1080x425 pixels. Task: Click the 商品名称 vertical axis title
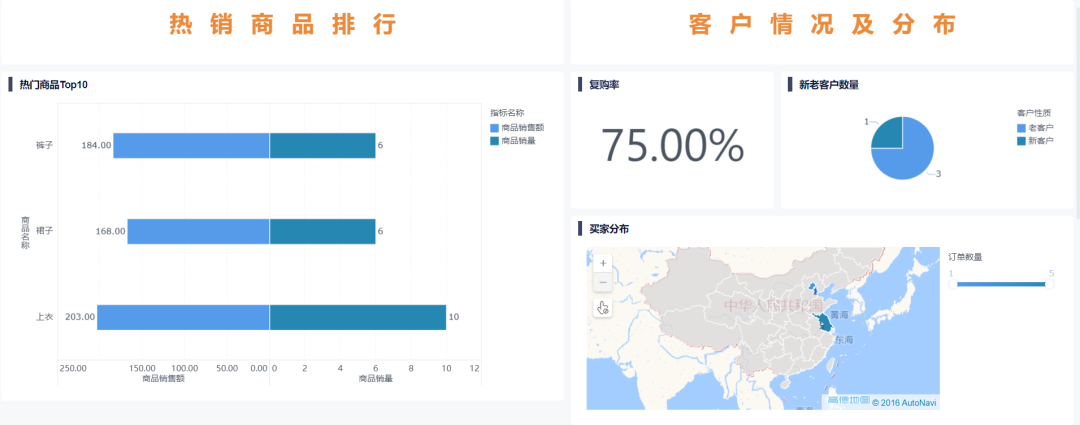[x=25, y=231]
